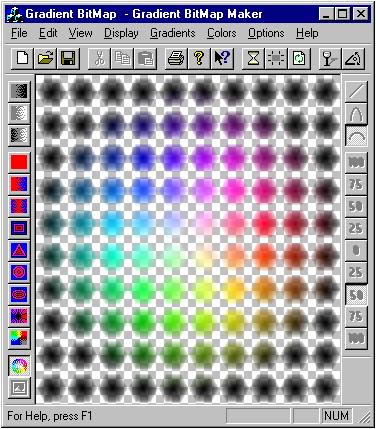Choose the color wheel gradient button
376x429 pixels.
point(19,365)
